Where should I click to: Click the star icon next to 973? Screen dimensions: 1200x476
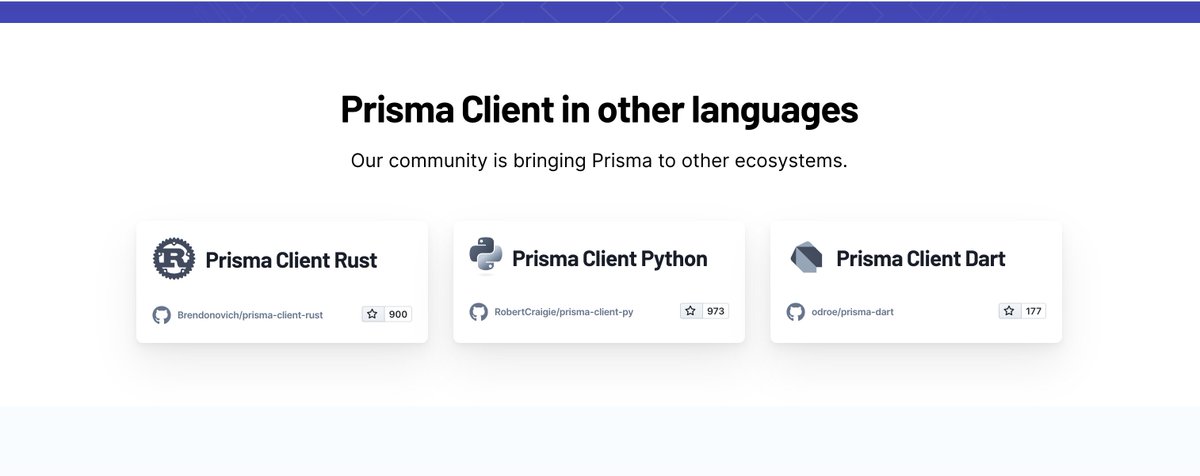(691, 311)
